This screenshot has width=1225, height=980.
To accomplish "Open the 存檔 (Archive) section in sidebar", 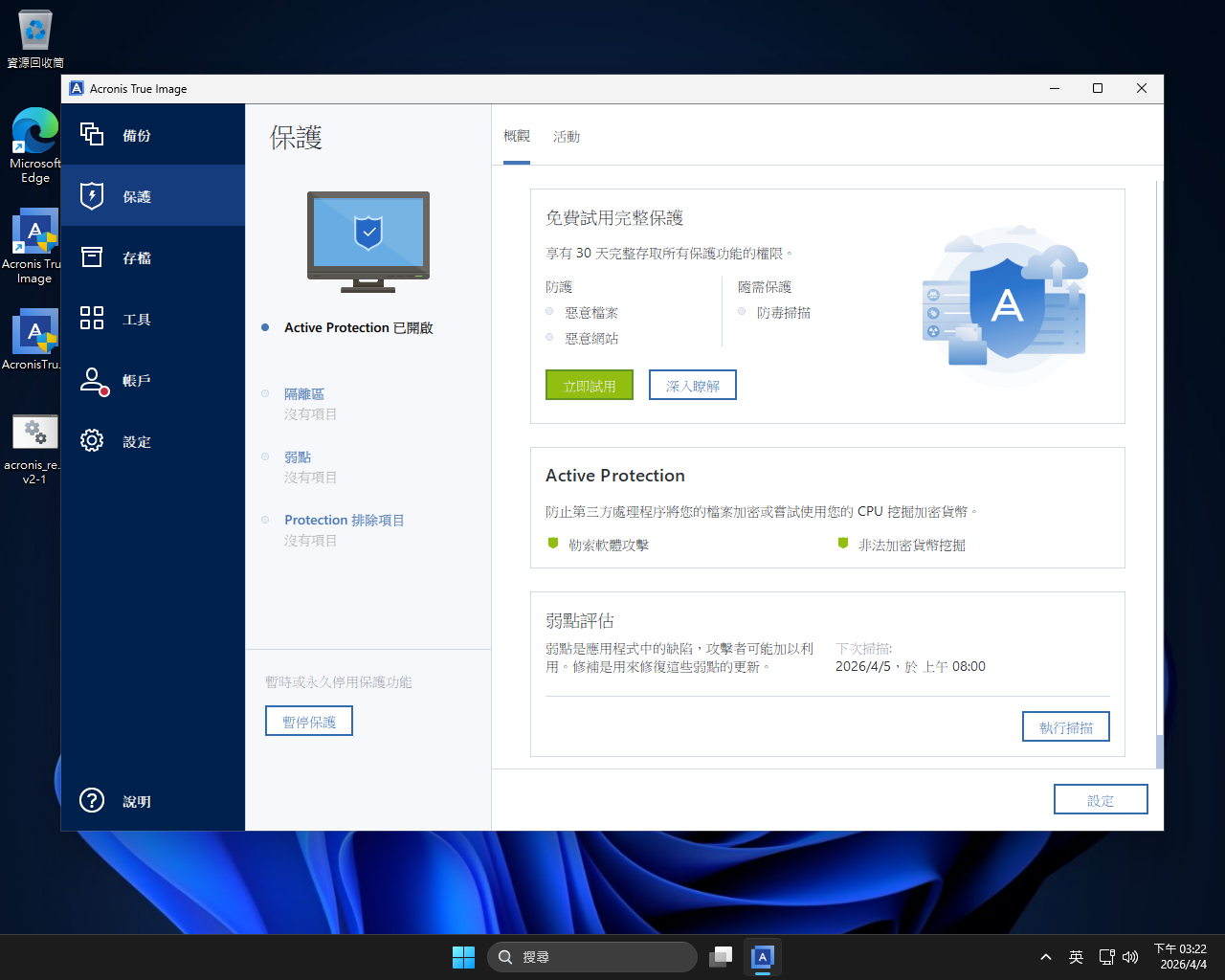I will tap(137, 257).
